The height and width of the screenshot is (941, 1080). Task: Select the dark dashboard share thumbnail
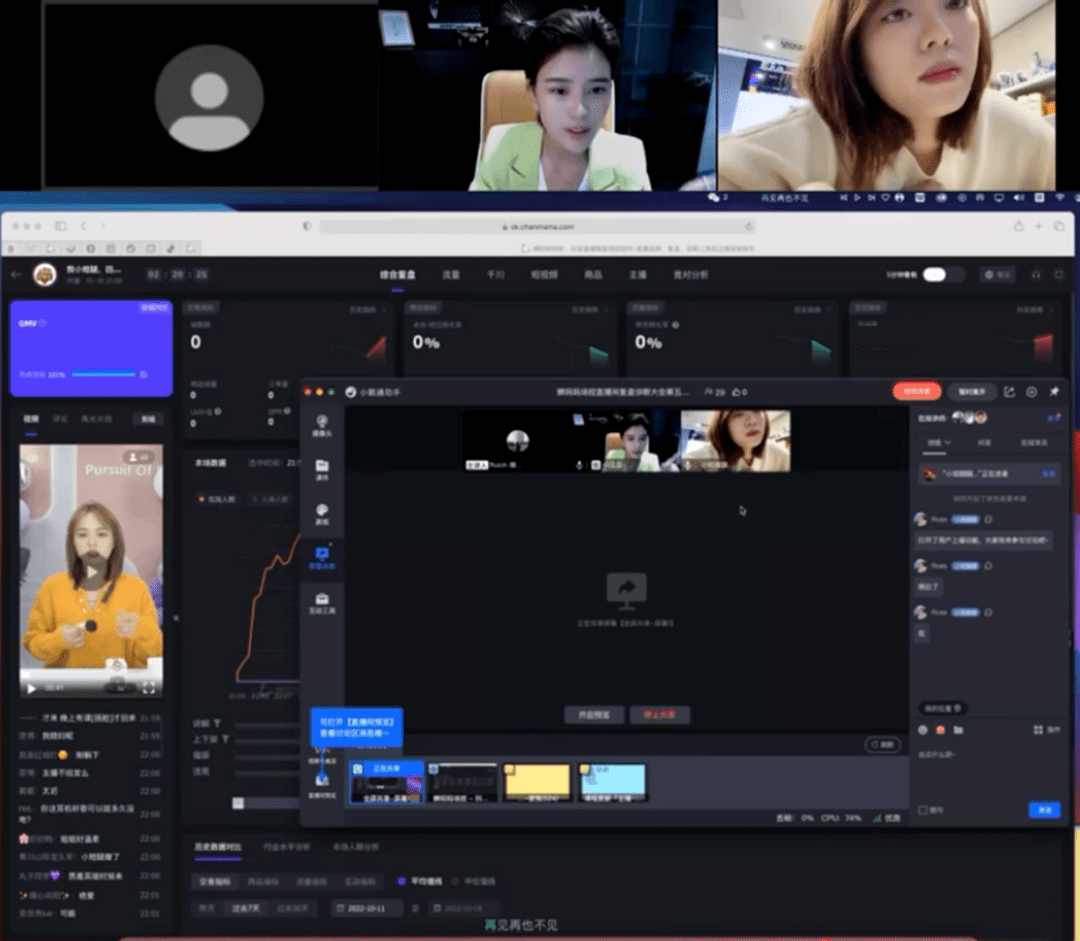462,782
